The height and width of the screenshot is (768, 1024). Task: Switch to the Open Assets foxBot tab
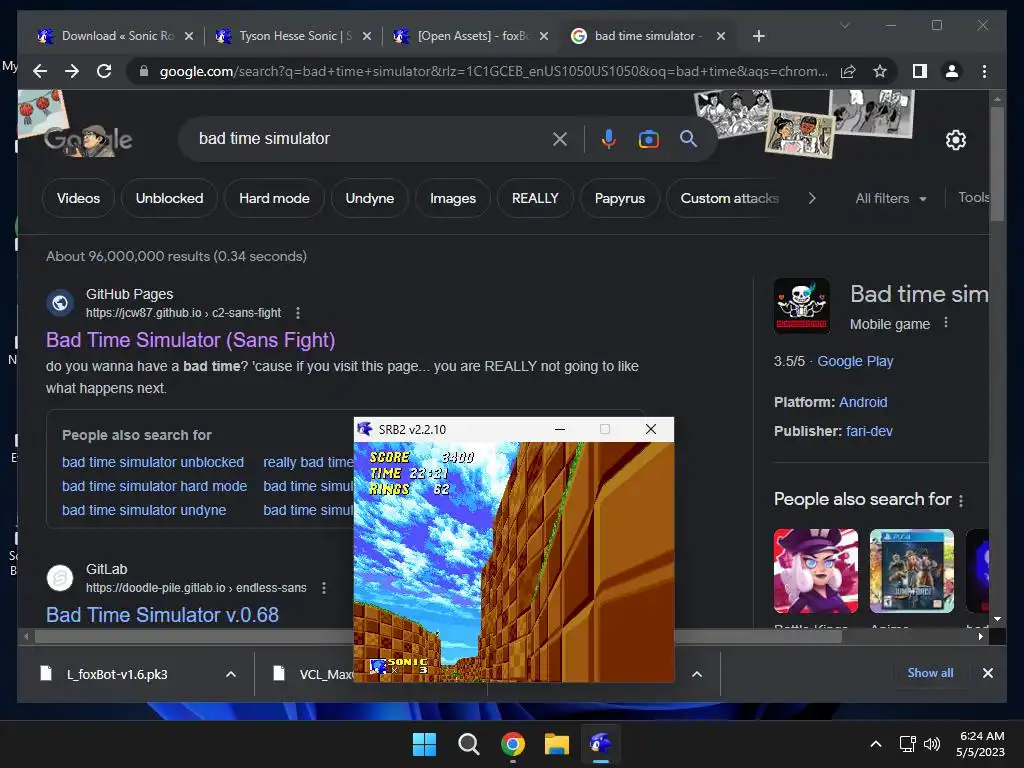pyautogui.click(x=473, y=36)
